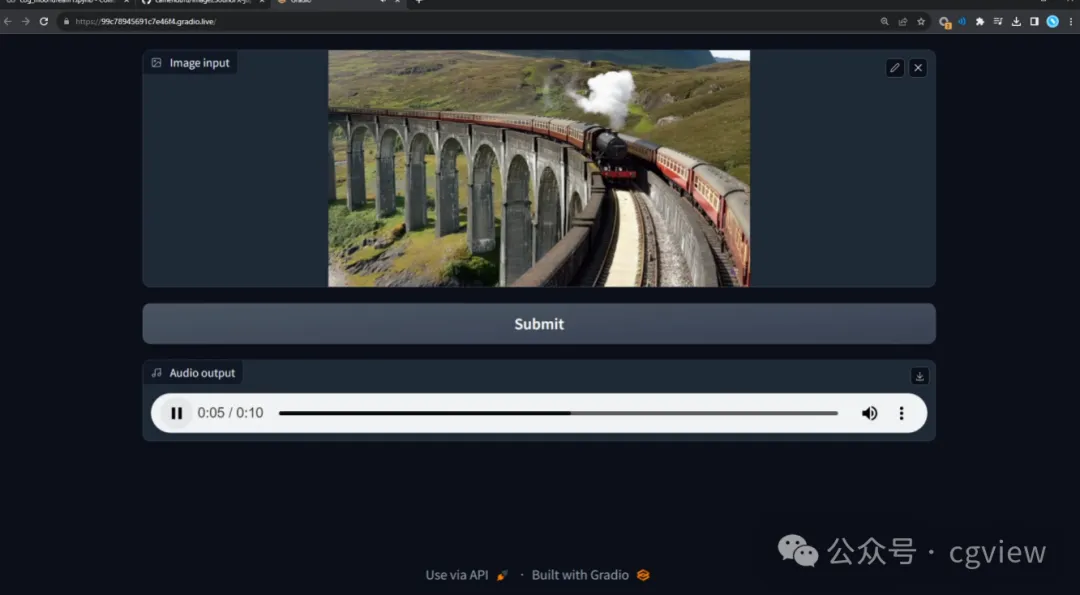Viewport: 1080px width, 595px height.
Task: Go back in browser history
Action: pyautogui.click(x=8, y=21)
